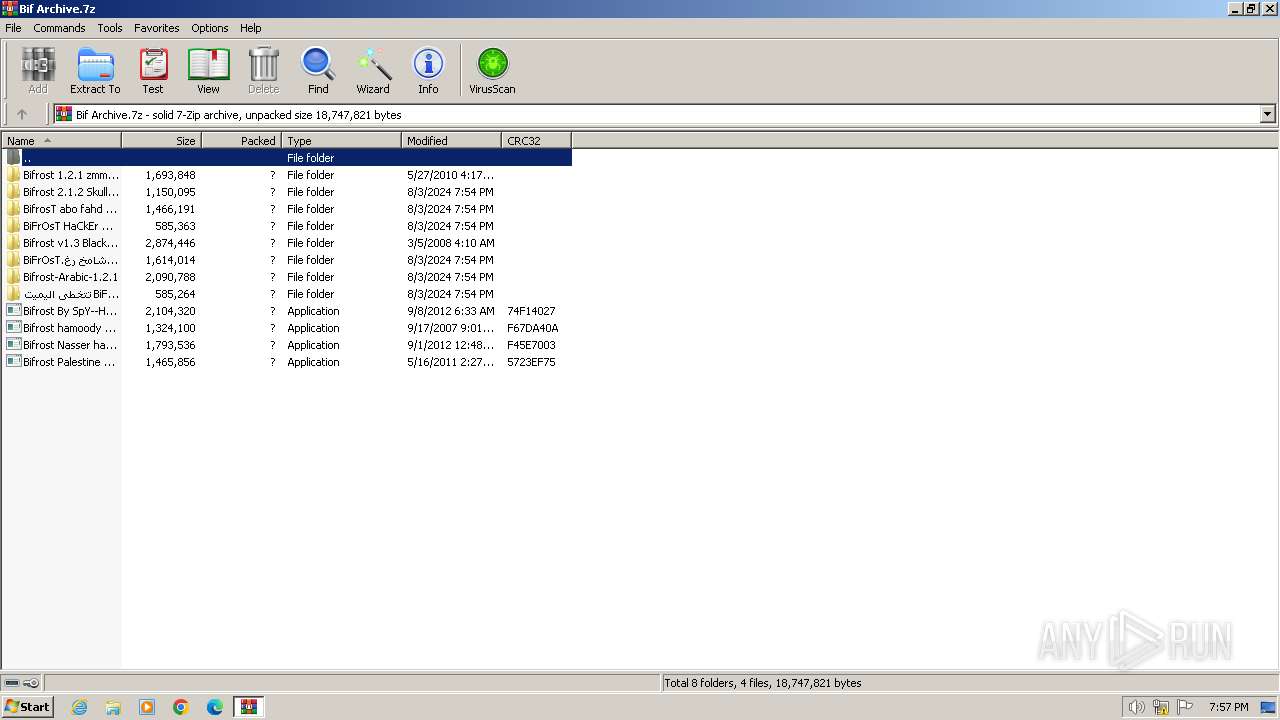Viewport: 1280px width, 720px height.
Task: Select the Bifrost Palestine application file
Action: pos(287,362)
